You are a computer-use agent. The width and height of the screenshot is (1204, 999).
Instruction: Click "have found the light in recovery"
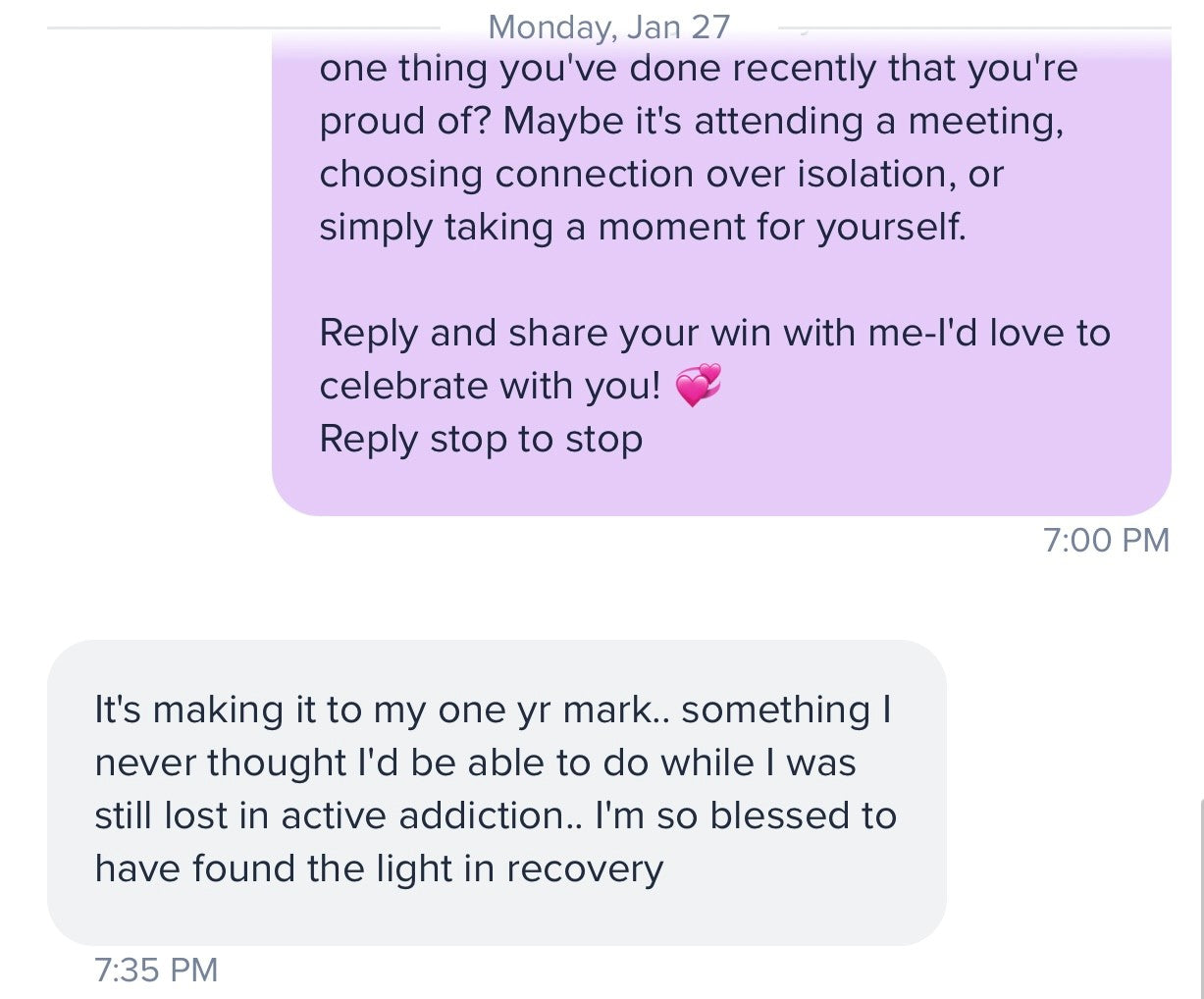coord(379,868)
